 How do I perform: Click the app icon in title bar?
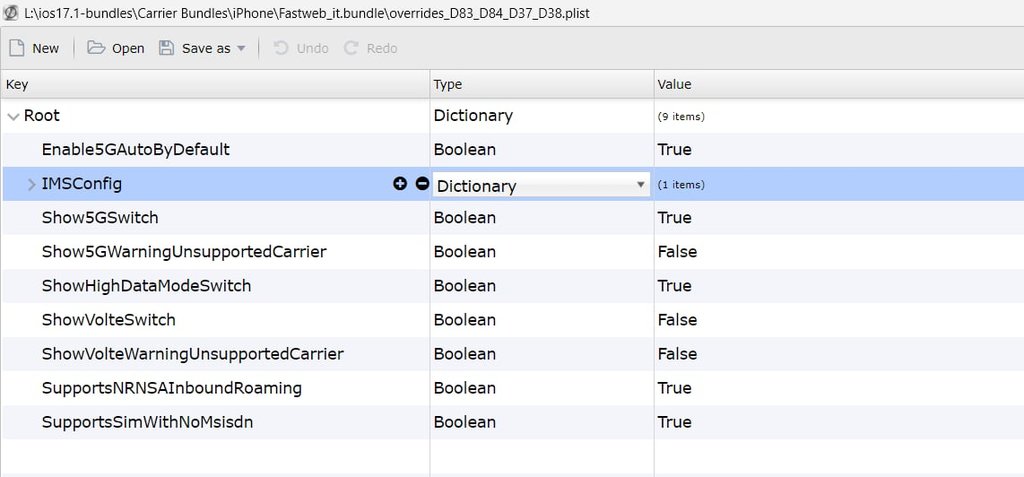(11, 12)
